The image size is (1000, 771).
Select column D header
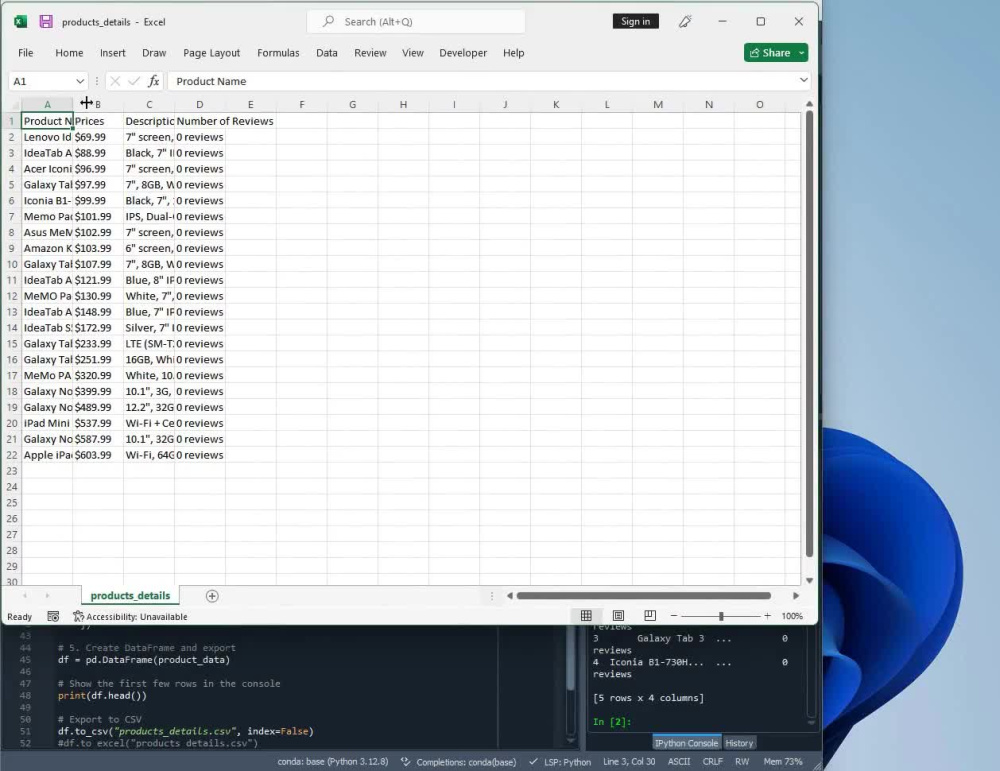[x=200, y=105]
